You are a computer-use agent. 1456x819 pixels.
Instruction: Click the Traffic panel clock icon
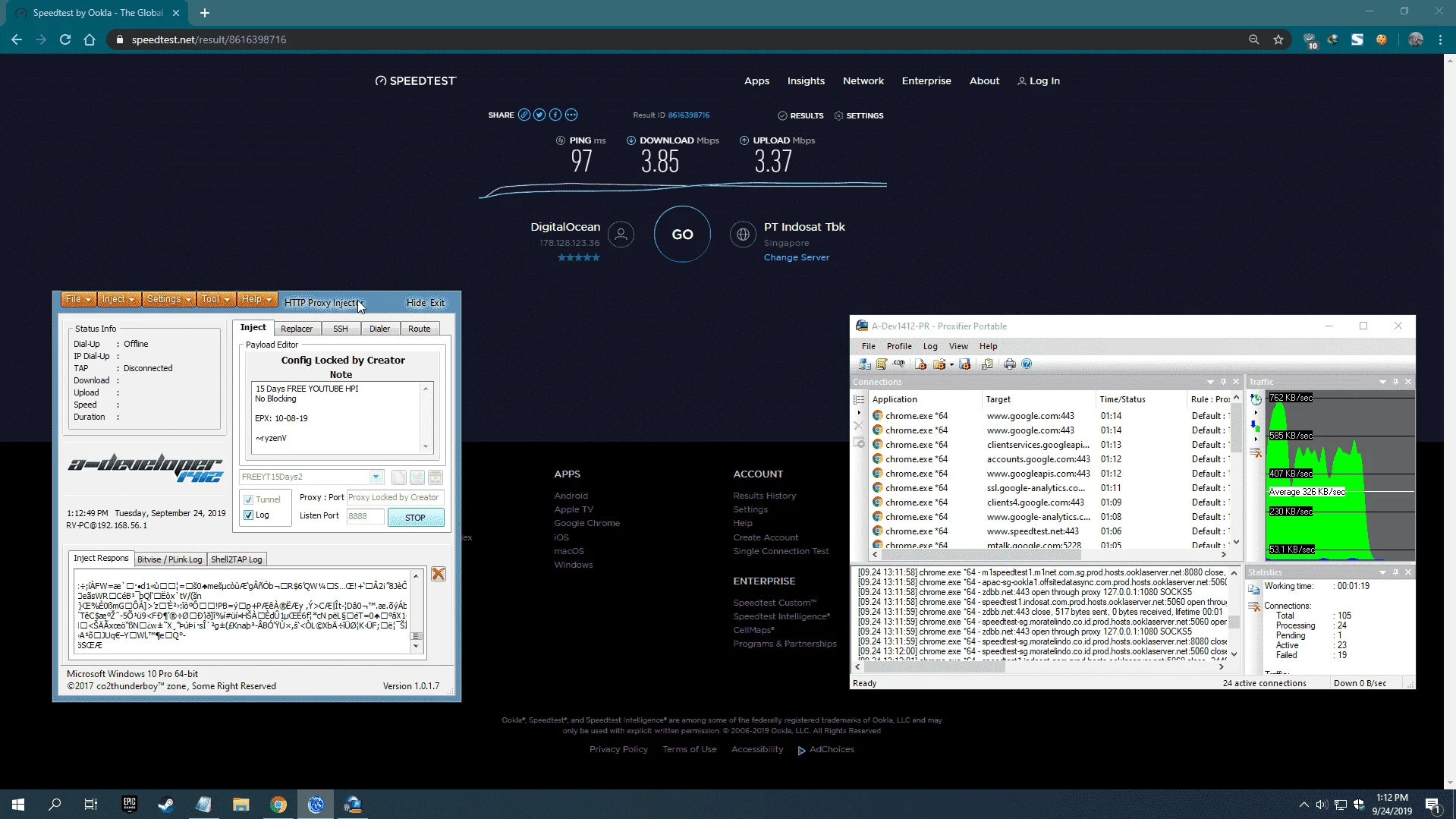pyautogui.click(x=1256, y=399)
